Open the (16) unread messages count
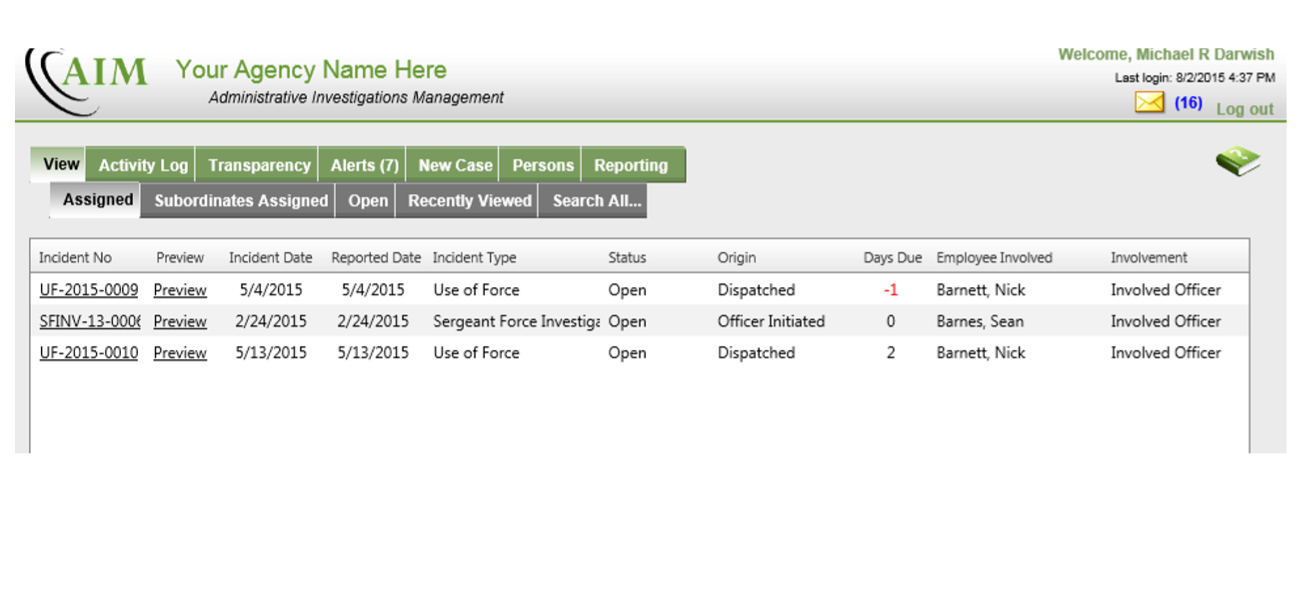The height and width of the screenshot is (600, 1300). click(1188, 102)
